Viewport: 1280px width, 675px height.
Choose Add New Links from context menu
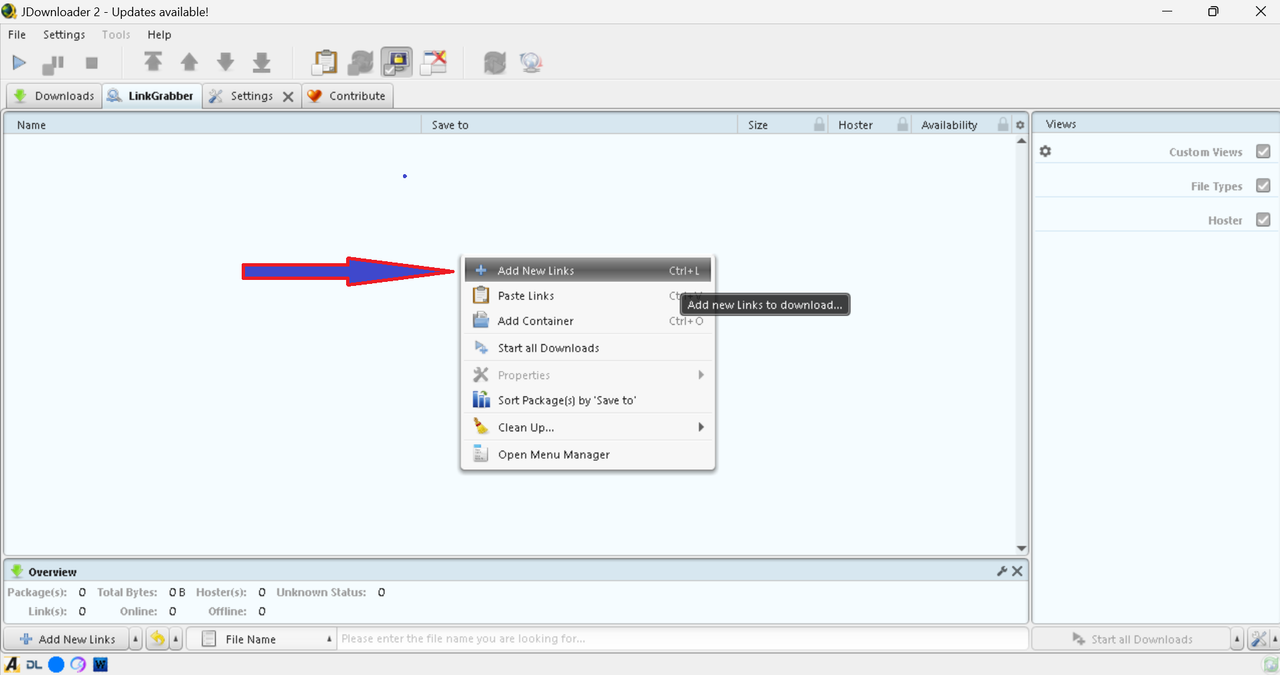pos(588,271)
